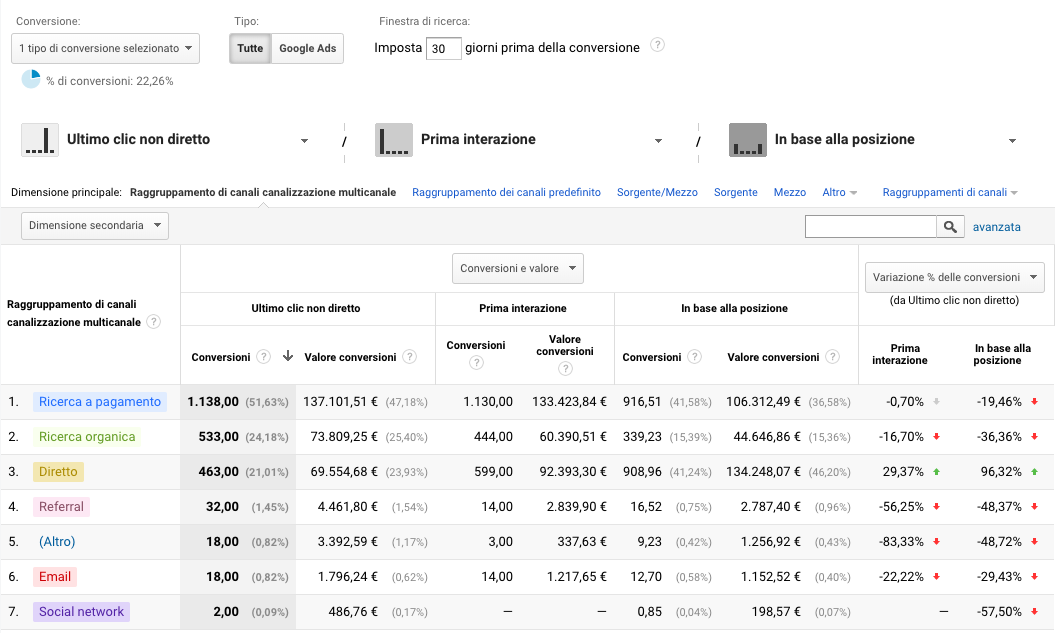The image size is (1055, 633).
Task: Click the 486,76 € value for Social network
Action: 353,611
